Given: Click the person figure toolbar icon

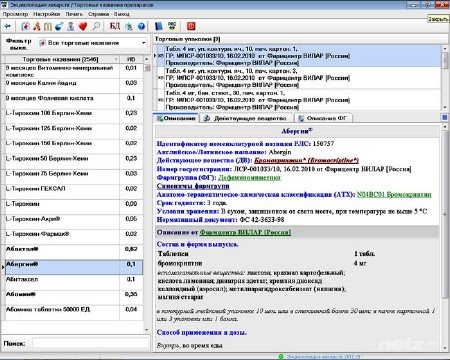Looking at the screenshot, I should 70,26.
